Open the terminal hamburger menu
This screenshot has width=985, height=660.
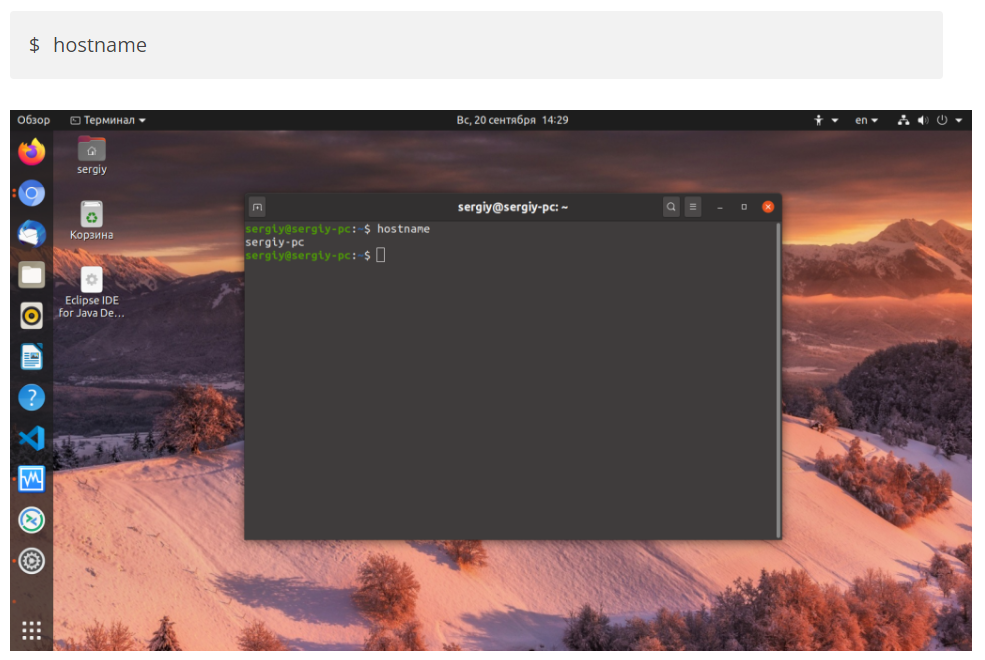coord(693,207)
